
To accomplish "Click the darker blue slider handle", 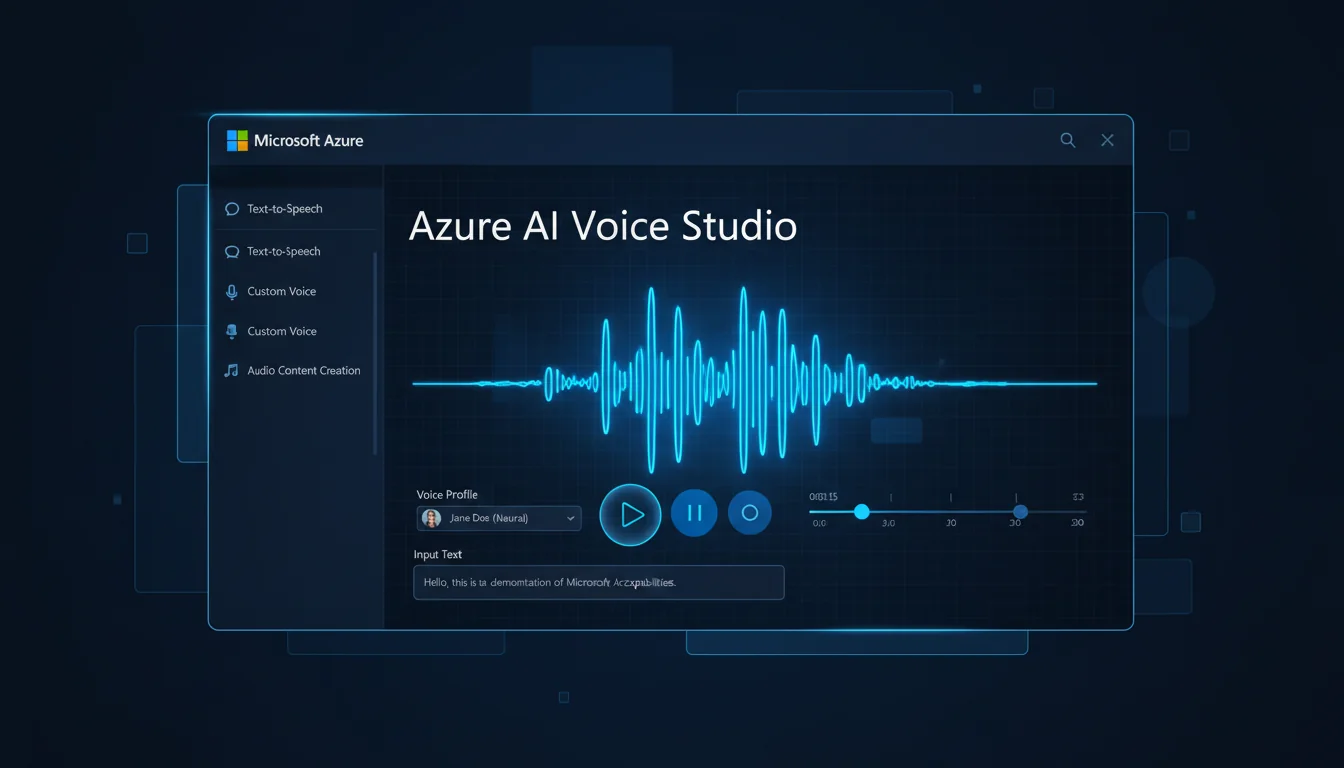I will (x=1019, y=512).
